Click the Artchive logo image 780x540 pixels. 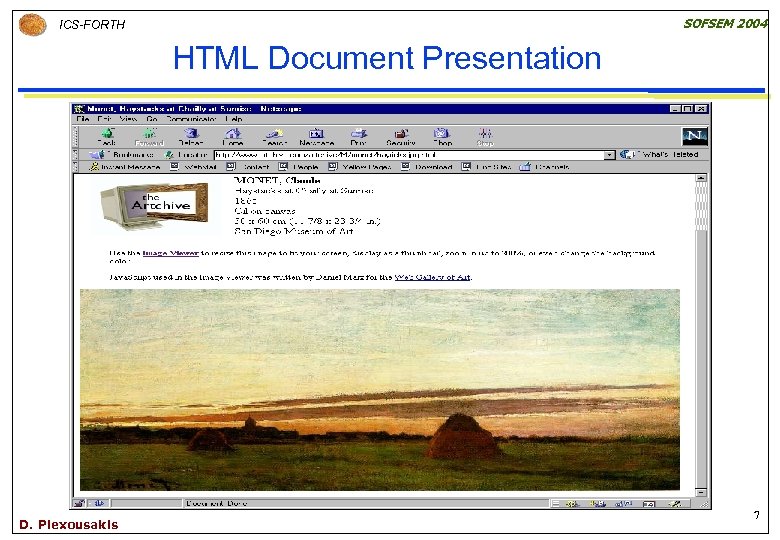(x=154, y=205)
